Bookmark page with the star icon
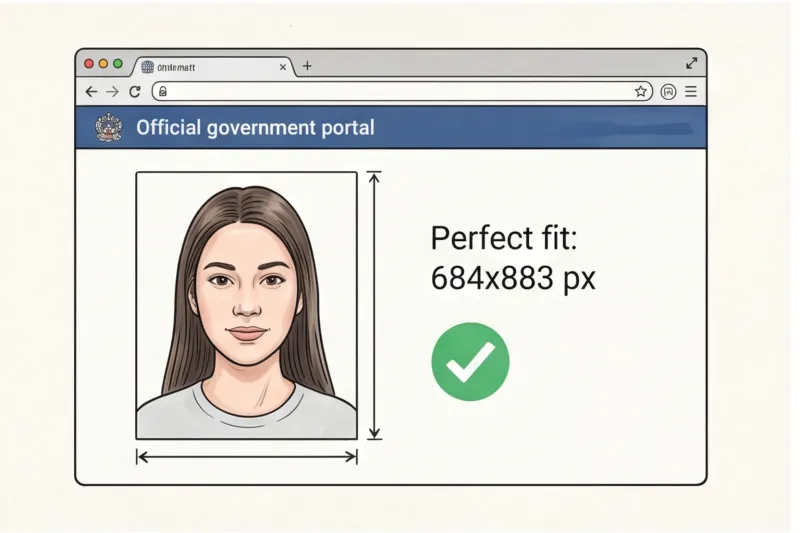This screenshot has height=533, width=800. coord(641,91)
